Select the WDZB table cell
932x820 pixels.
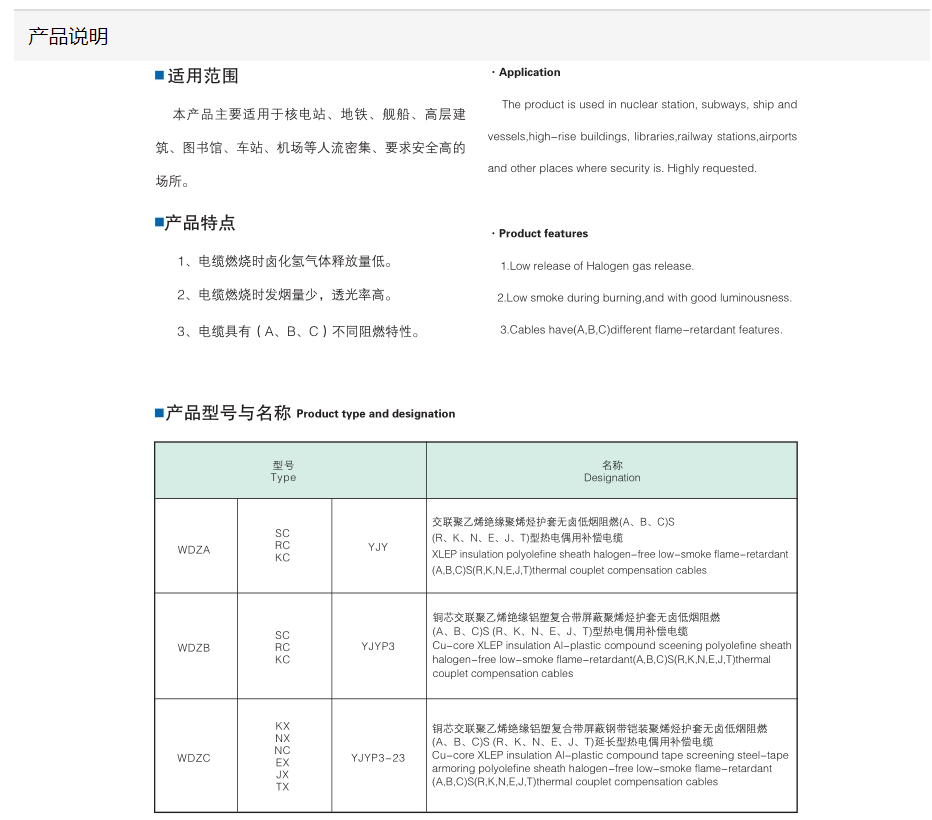[x=194, y=647]
